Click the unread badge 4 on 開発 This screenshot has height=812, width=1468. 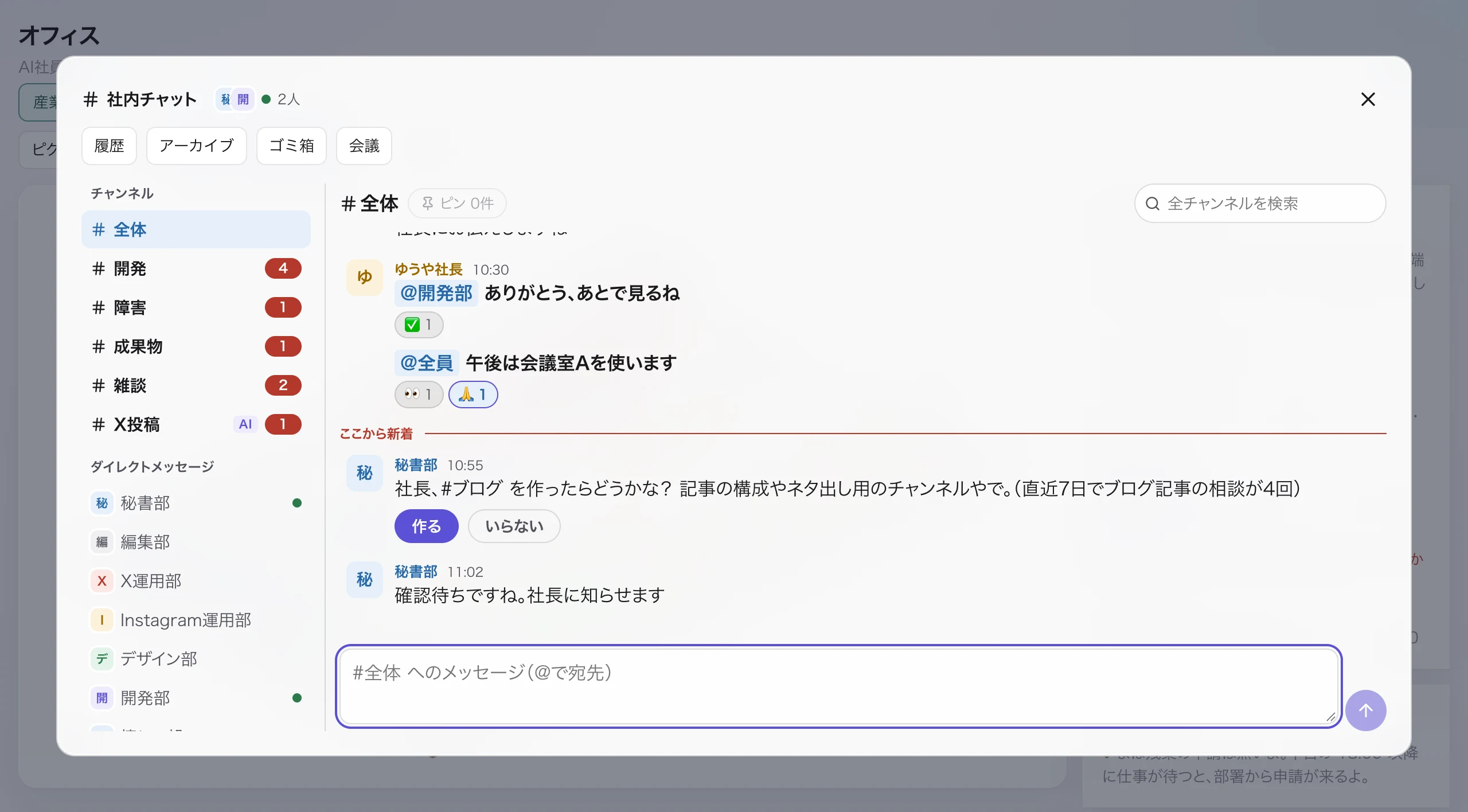(283, 268)
